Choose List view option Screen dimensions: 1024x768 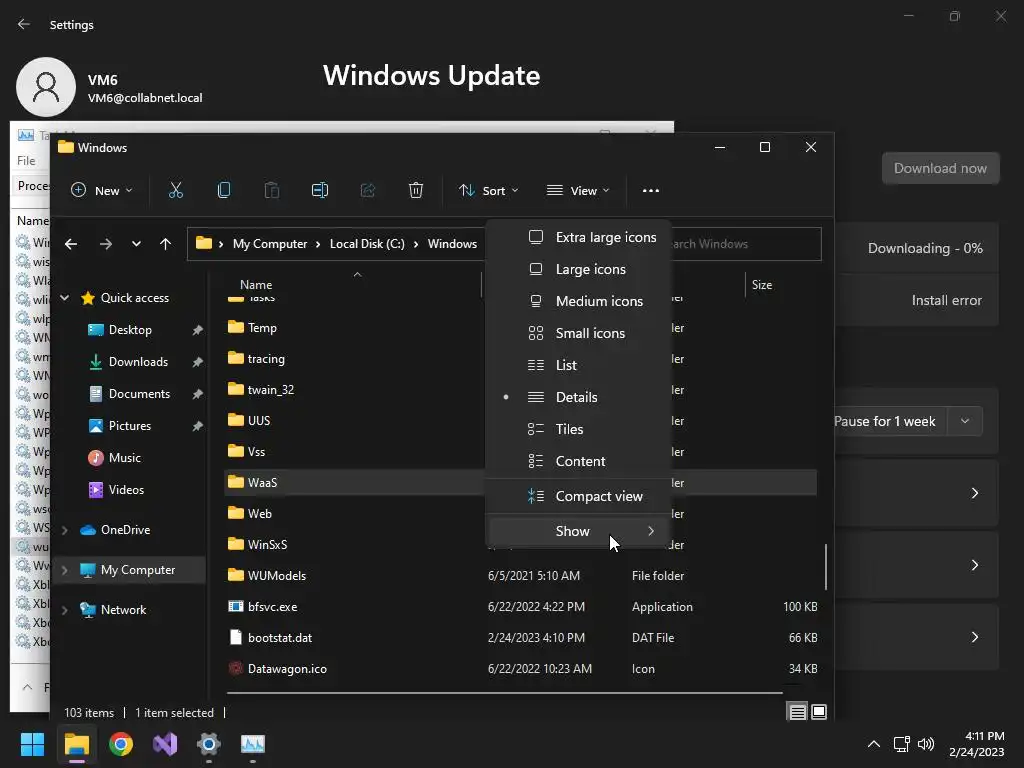coord(579,365)
